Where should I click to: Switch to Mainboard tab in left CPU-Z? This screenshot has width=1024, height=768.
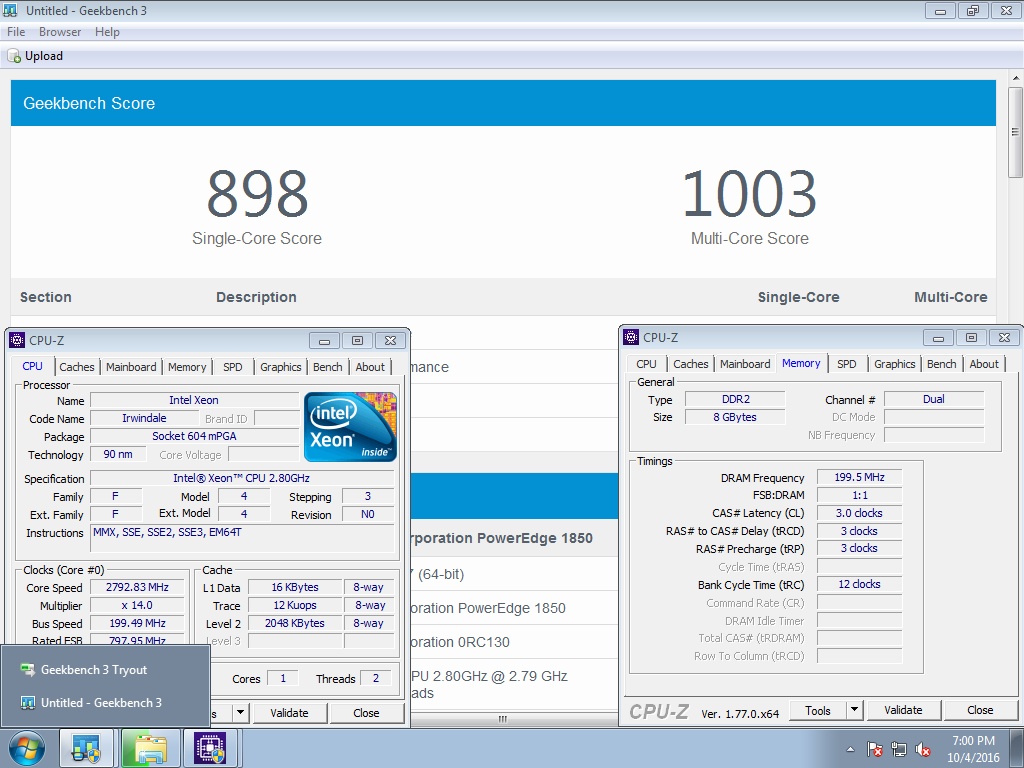point(131,367)
